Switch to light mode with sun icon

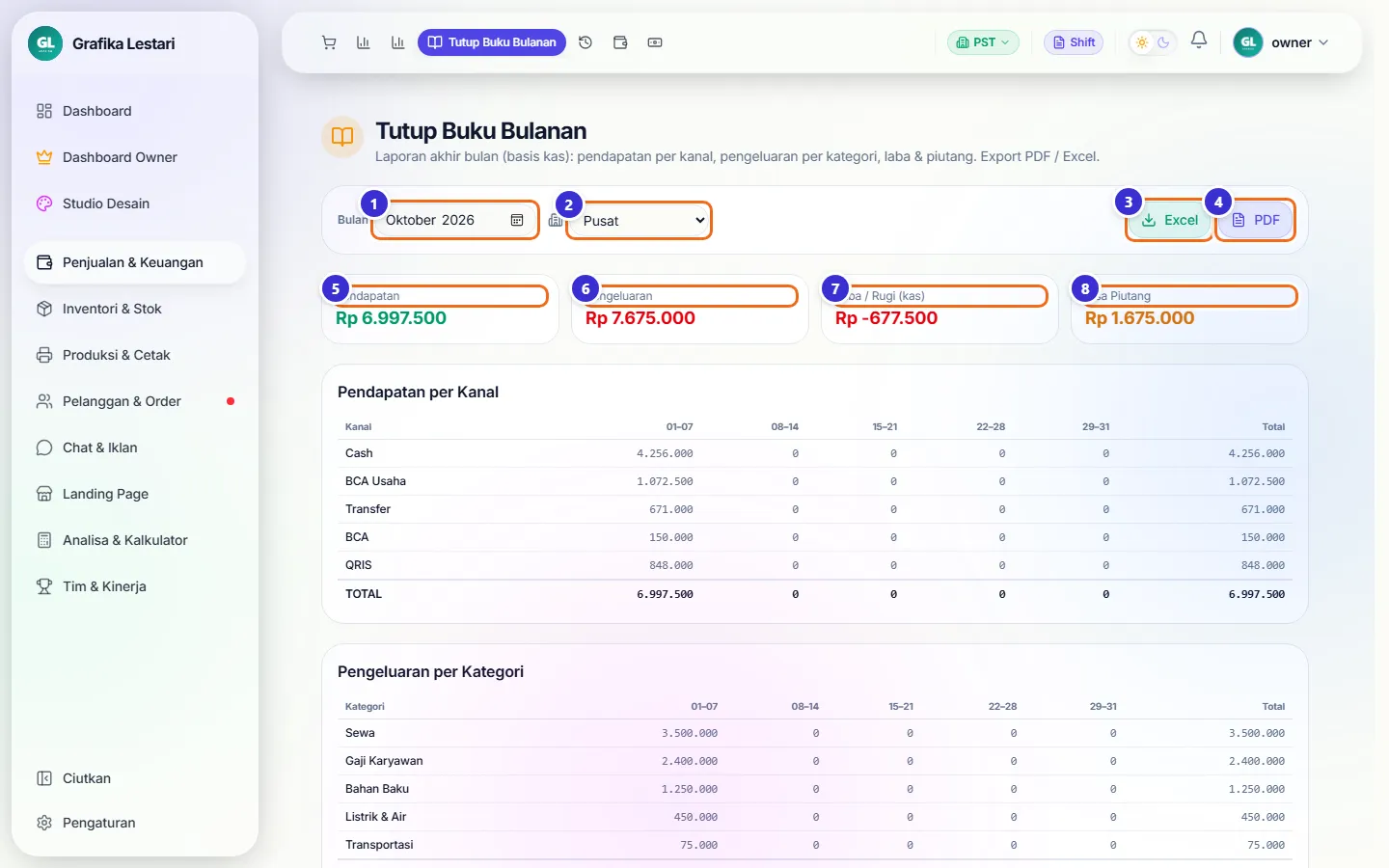tap(1142, 42)
